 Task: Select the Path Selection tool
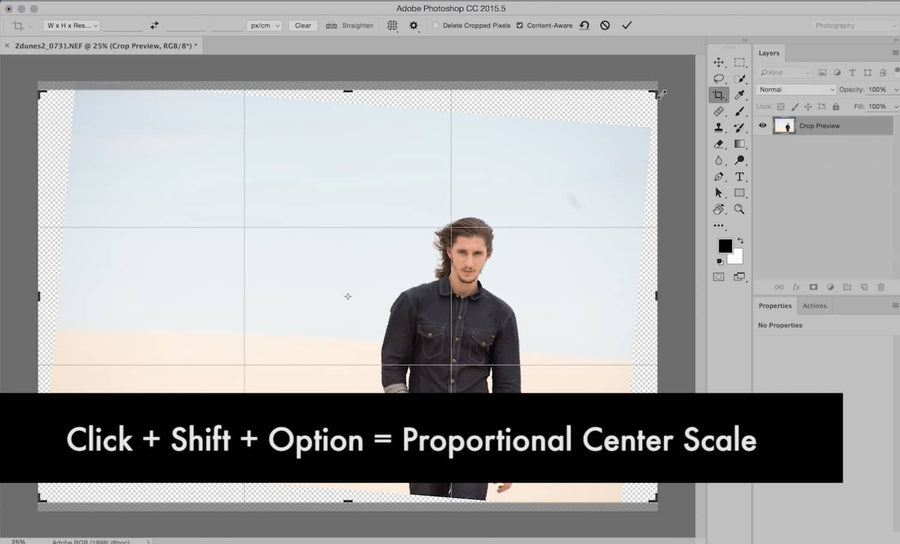click(718, 193)
